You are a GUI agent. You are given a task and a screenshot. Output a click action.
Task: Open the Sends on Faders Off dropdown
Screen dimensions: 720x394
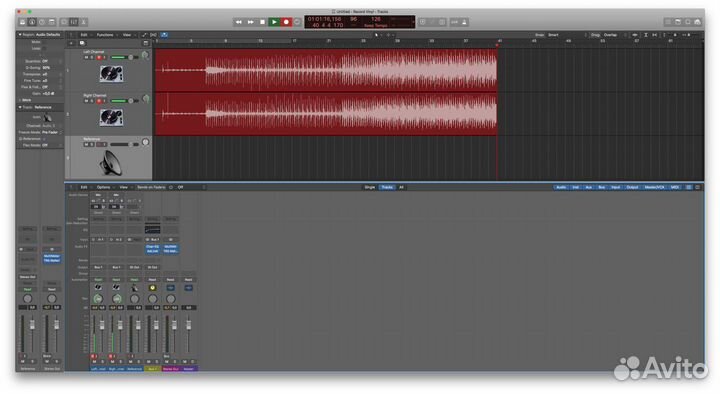tap(191, 187)
